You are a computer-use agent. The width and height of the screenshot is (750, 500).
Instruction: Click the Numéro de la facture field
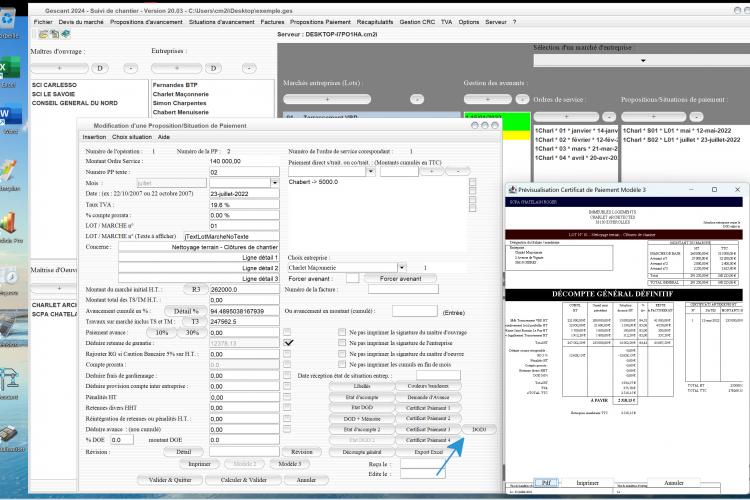(x=403, y=289)
